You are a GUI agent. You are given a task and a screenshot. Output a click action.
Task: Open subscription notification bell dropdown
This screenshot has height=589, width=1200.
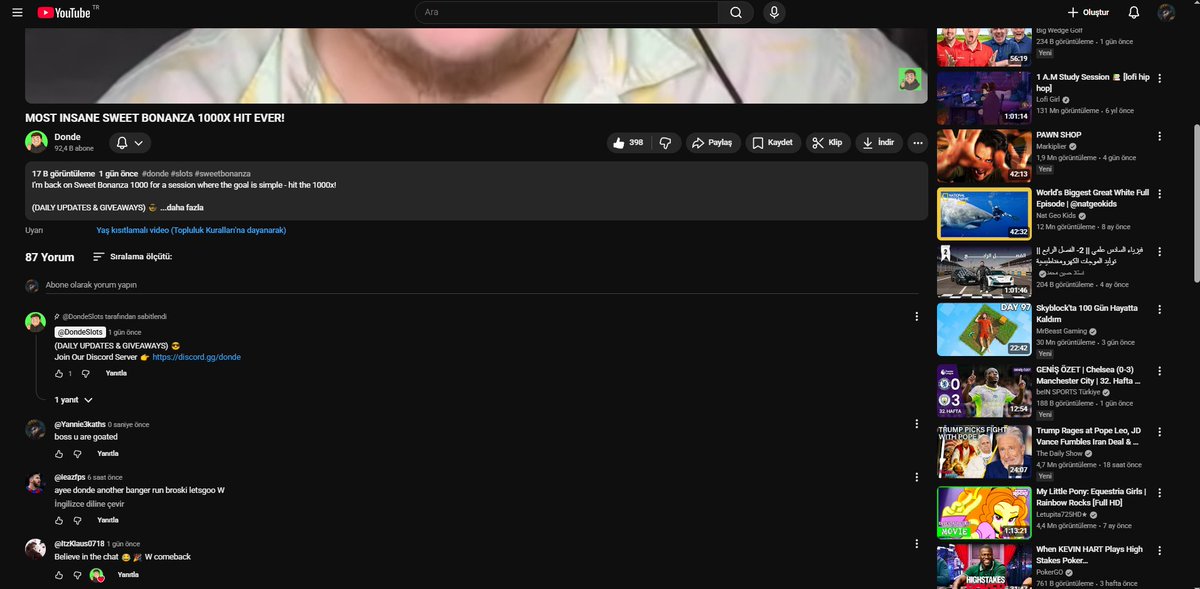tap(130, 143)
